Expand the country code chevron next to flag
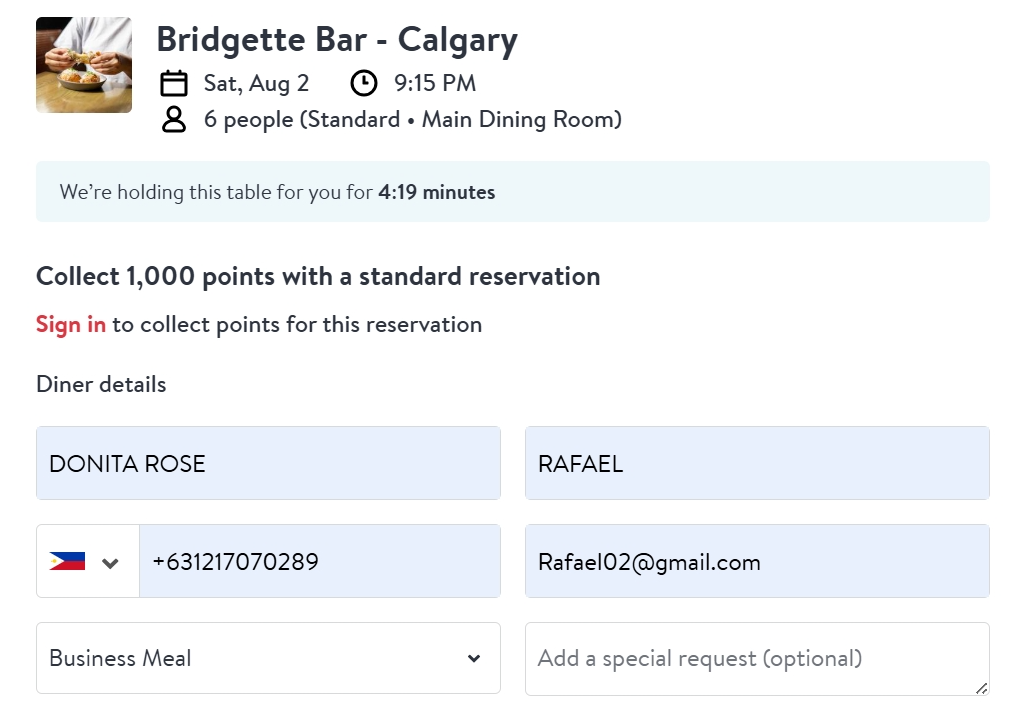 coord(110,563)
